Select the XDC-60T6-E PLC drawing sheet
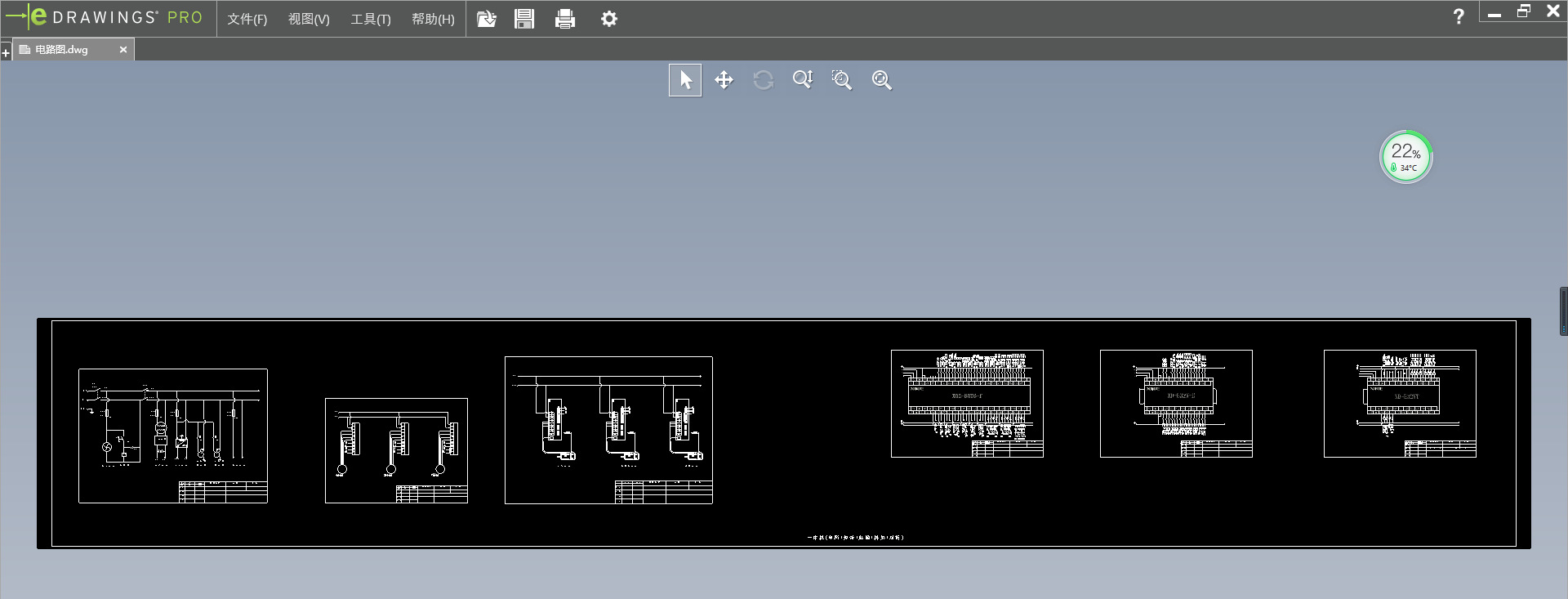The image size is (1568, 599). 967,404
